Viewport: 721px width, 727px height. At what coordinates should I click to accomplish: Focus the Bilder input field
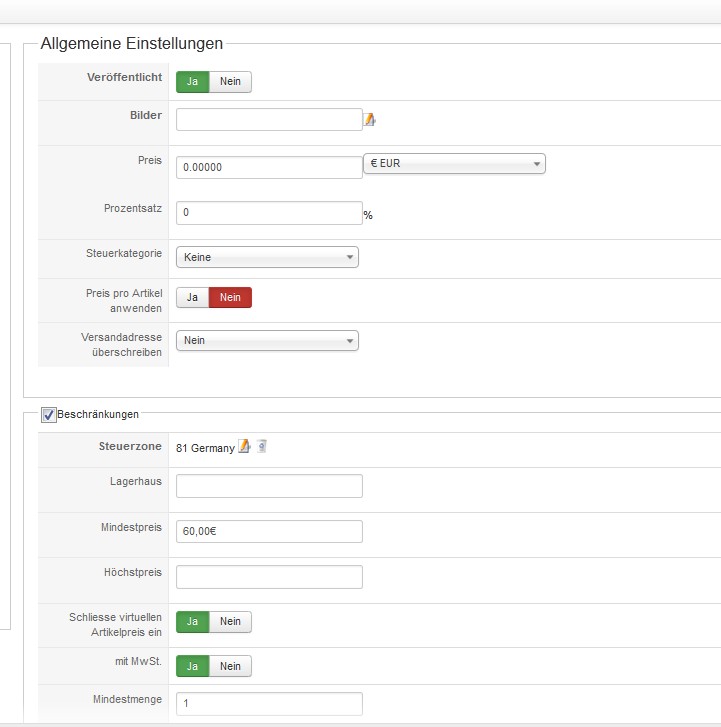click(269, 120)
